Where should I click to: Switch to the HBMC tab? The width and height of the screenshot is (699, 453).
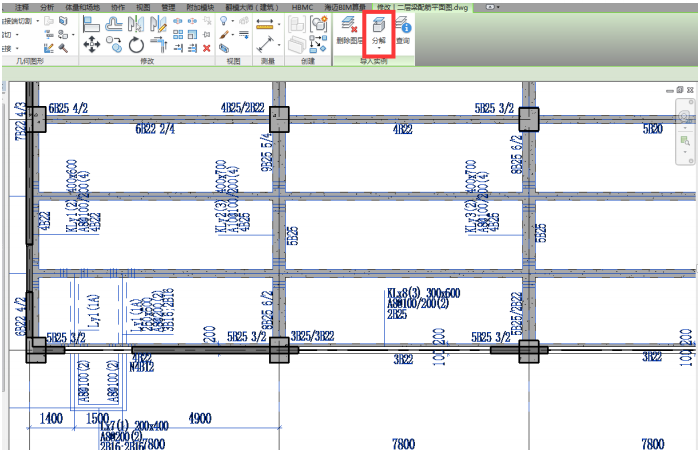click(302, 7)
